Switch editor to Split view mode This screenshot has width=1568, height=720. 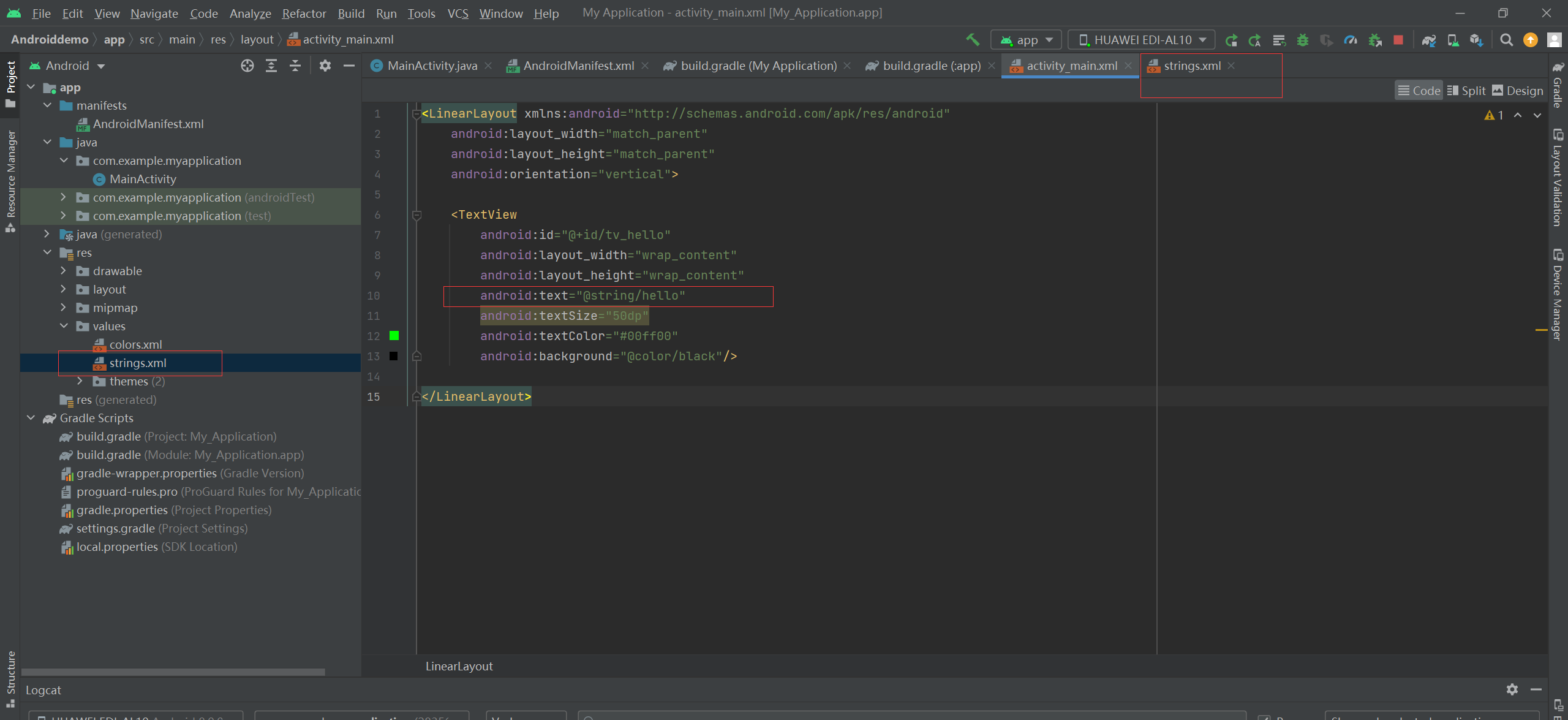coord(1466,91)
